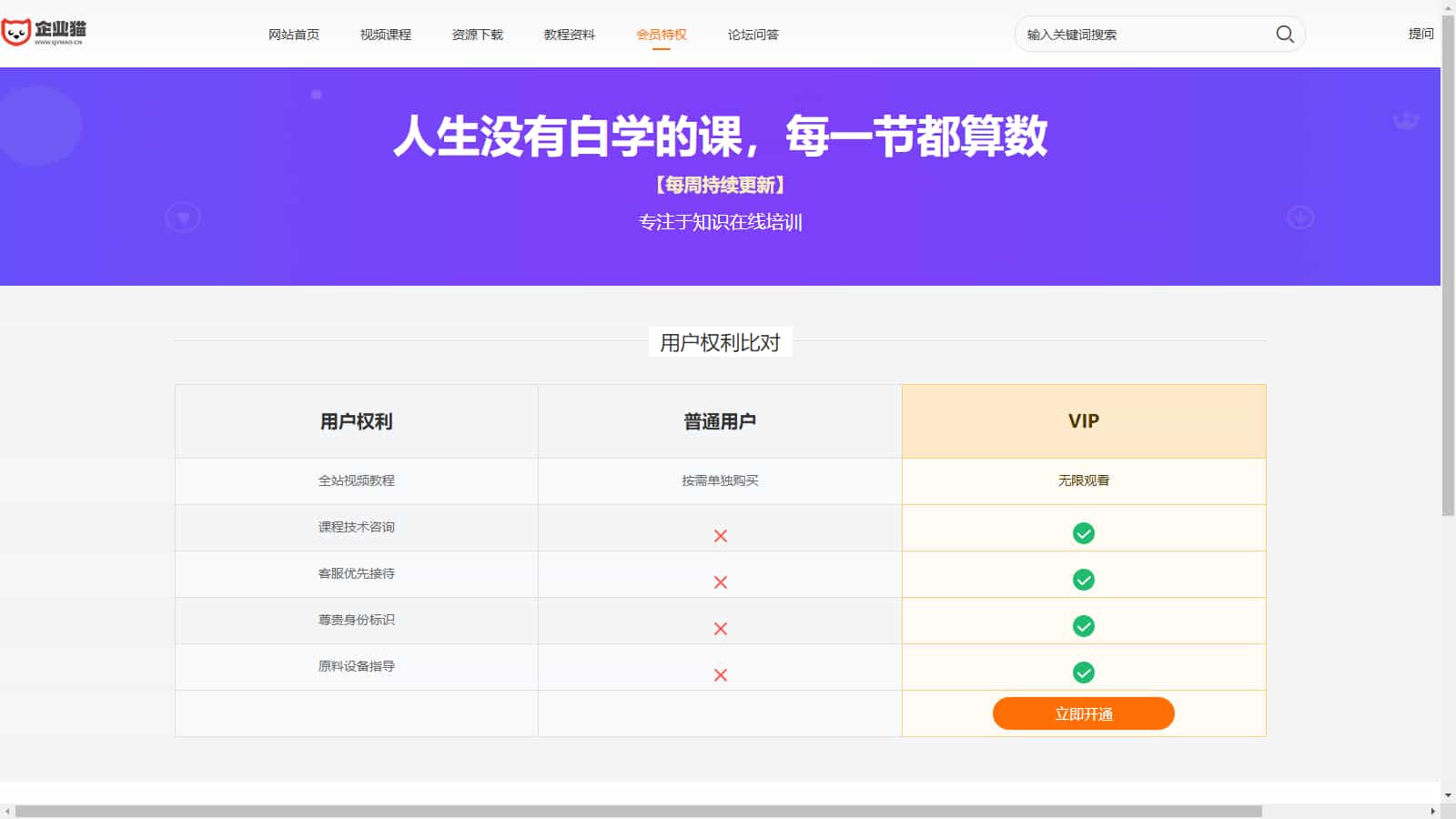The width and height of the screenshot is (1456, 819).
Task: Click the search magnifier icon
Action: (x=1284, y=35)
